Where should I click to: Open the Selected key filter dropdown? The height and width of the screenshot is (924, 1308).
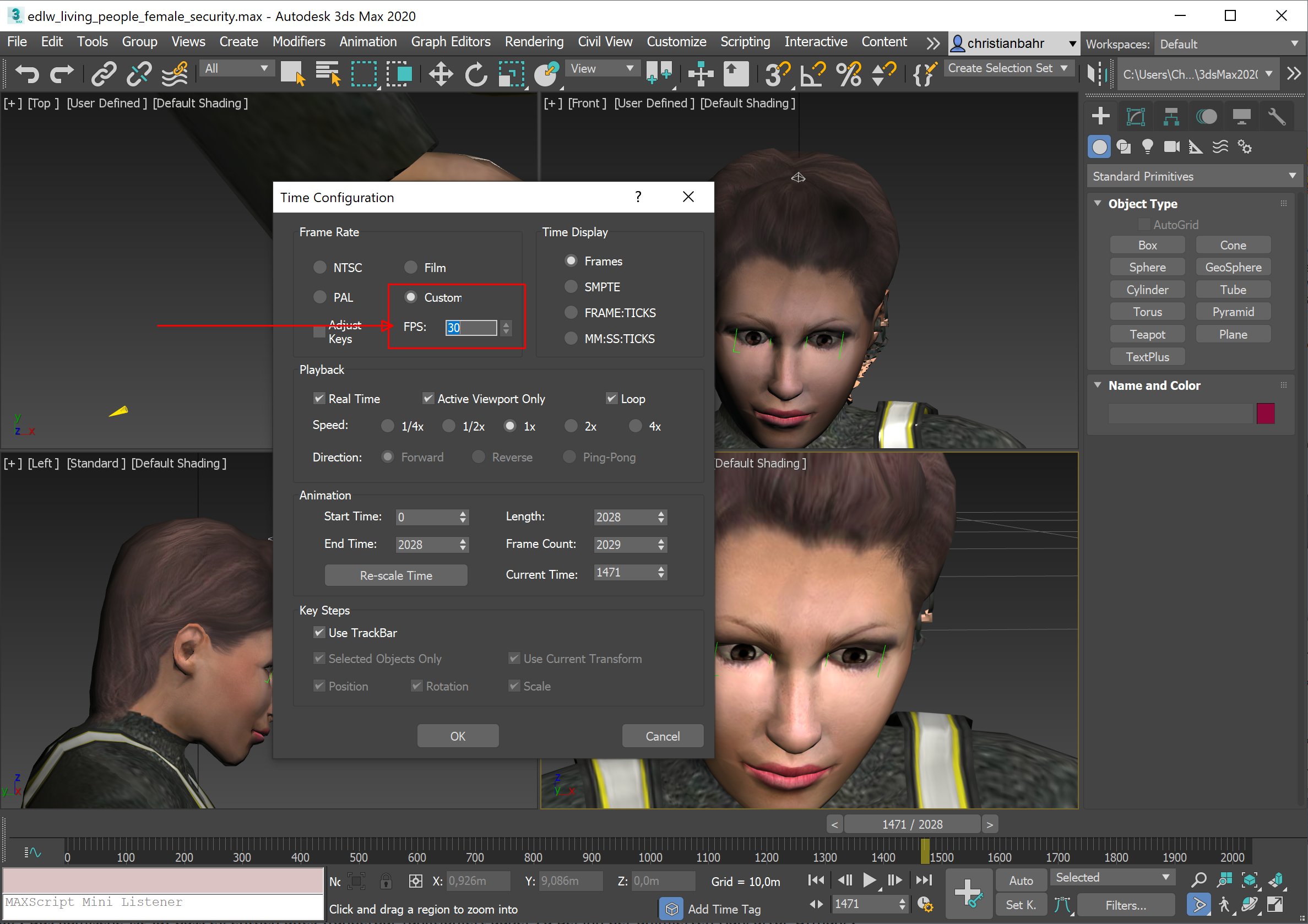click(x=1112, y=878)
